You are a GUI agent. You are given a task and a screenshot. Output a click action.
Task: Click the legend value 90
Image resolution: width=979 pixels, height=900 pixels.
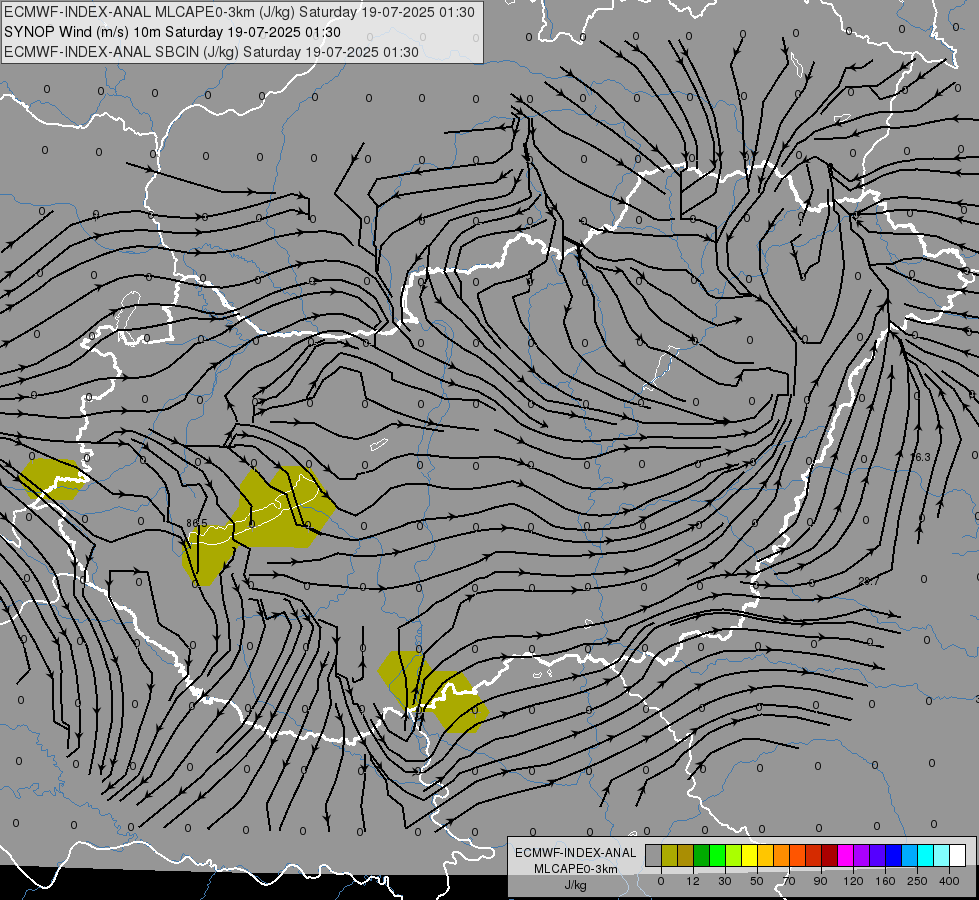821,881
